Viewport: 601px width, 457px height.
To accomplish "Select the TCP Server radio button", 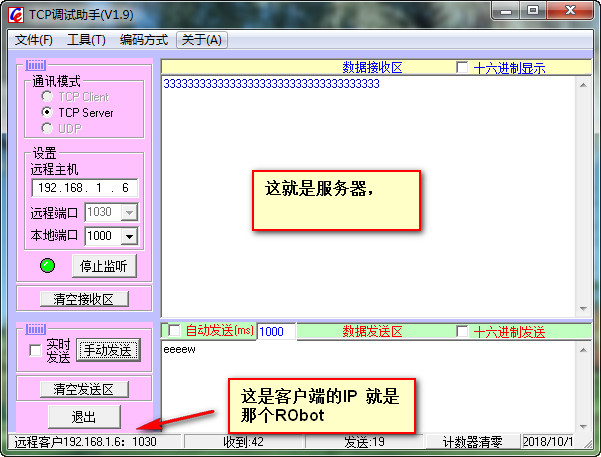I will [x=47, y=113].
